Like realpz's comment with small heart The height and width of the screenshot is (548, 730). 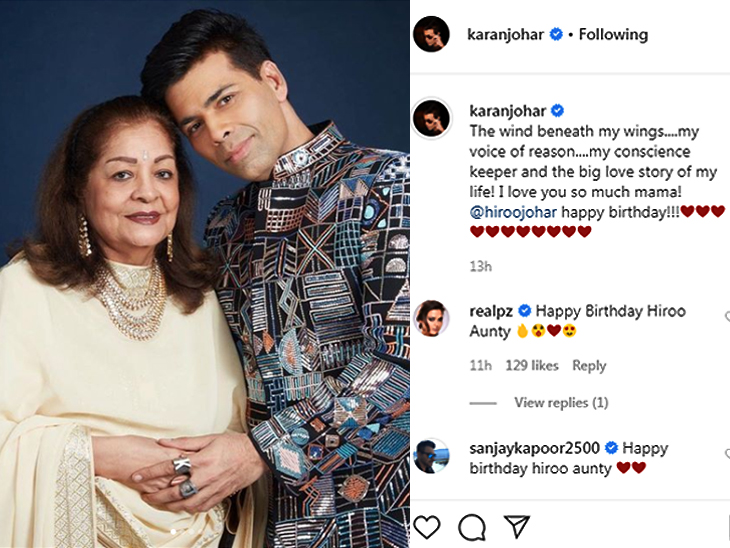[x=725, y=316]
